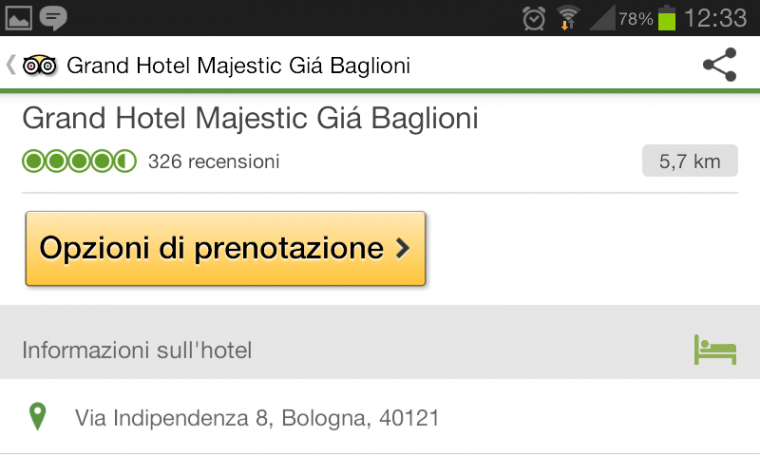Viewport: 760px width, 456px height.
Task: Tap the picture notification icon
Action: pyautogui.click(x=18, y=18)
